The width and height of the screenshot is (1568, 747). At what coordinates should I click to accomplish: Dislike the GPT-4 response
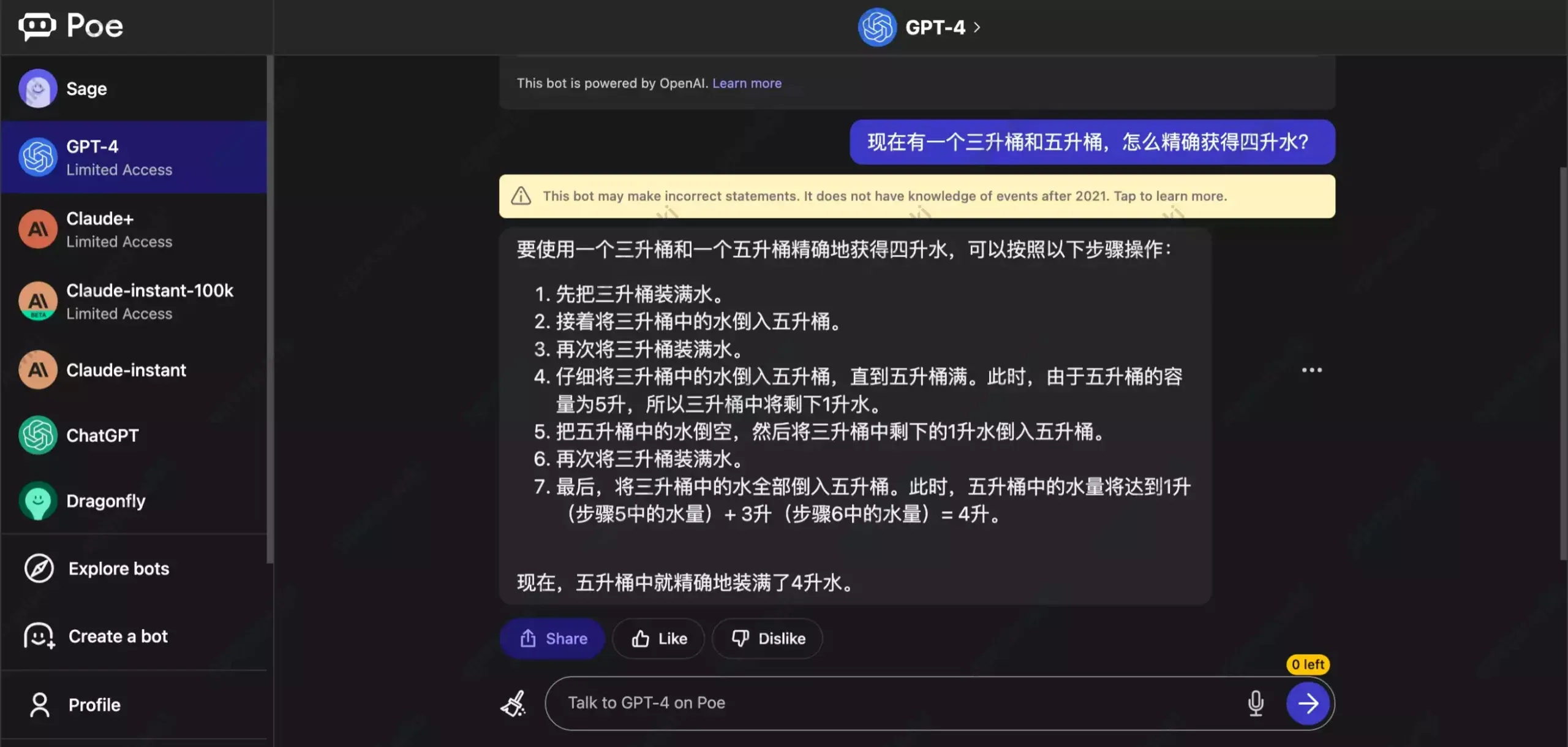[767, 639]
